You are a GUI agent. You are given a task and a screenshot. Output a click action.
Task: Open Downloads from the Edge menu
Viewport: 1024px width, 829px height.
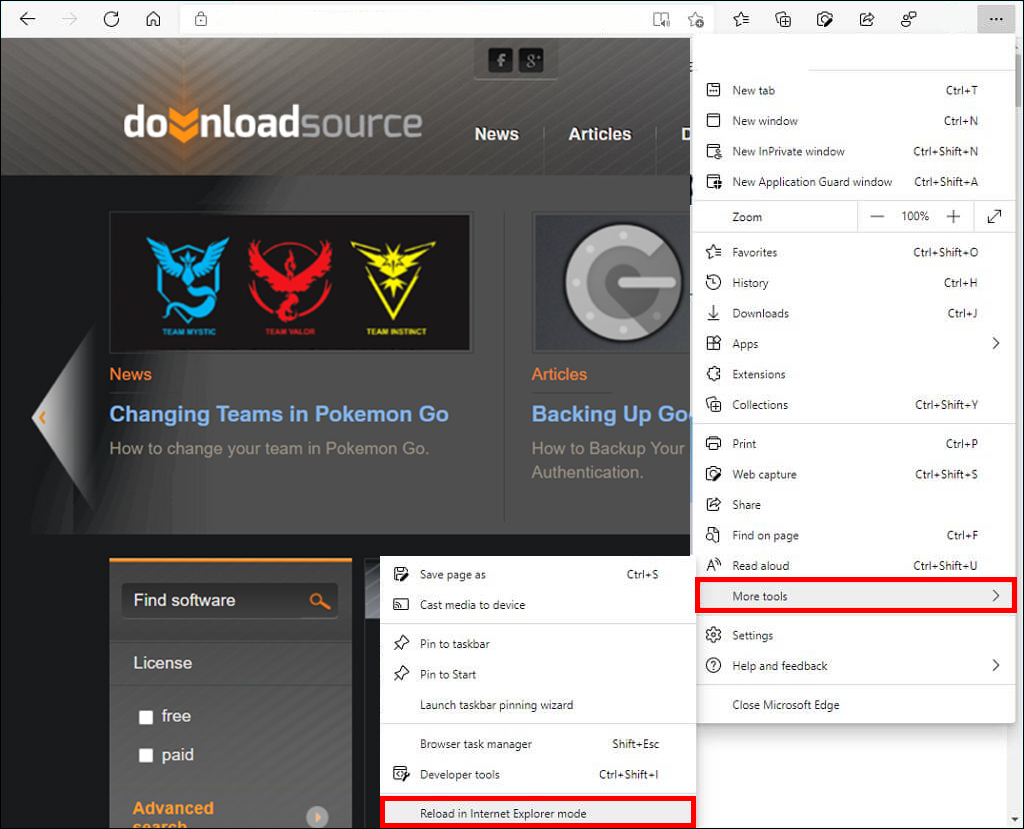pos(854,314)
